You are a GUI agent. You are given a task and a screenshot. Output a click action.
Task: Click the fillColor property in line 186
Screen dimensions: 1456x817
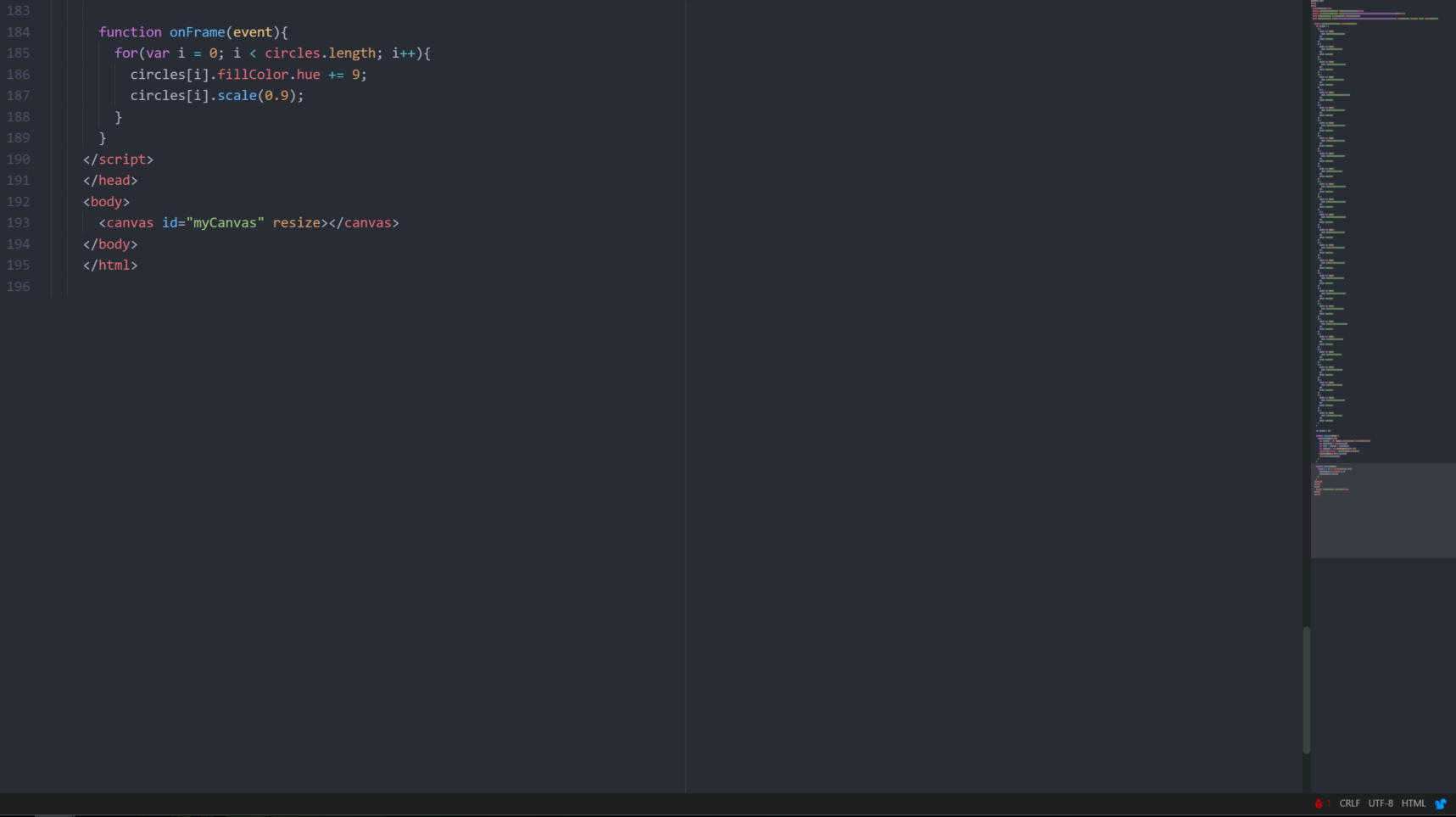coord(253,75)
